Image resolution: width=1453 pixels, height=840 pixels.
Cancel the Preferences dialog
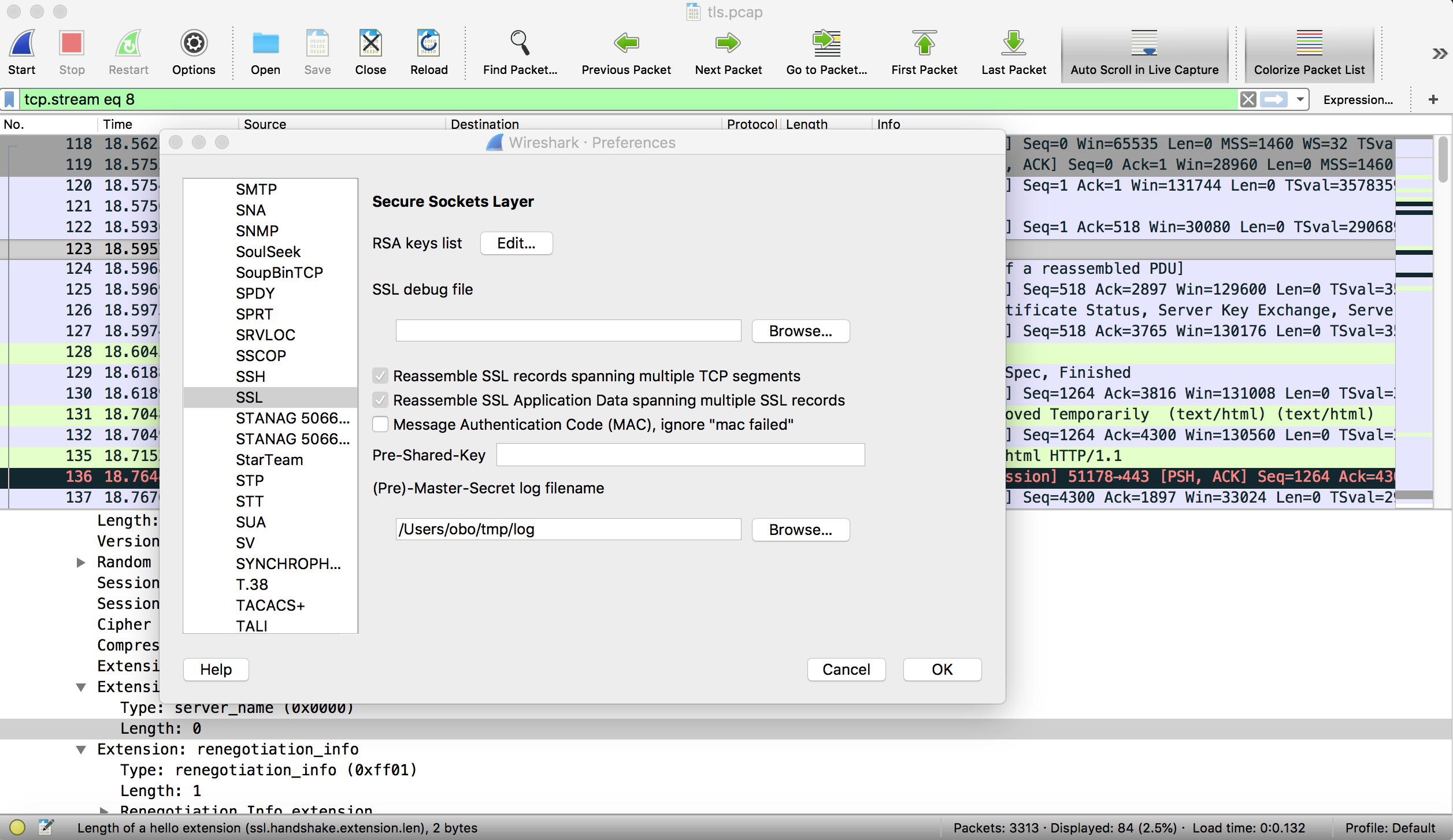846,670
